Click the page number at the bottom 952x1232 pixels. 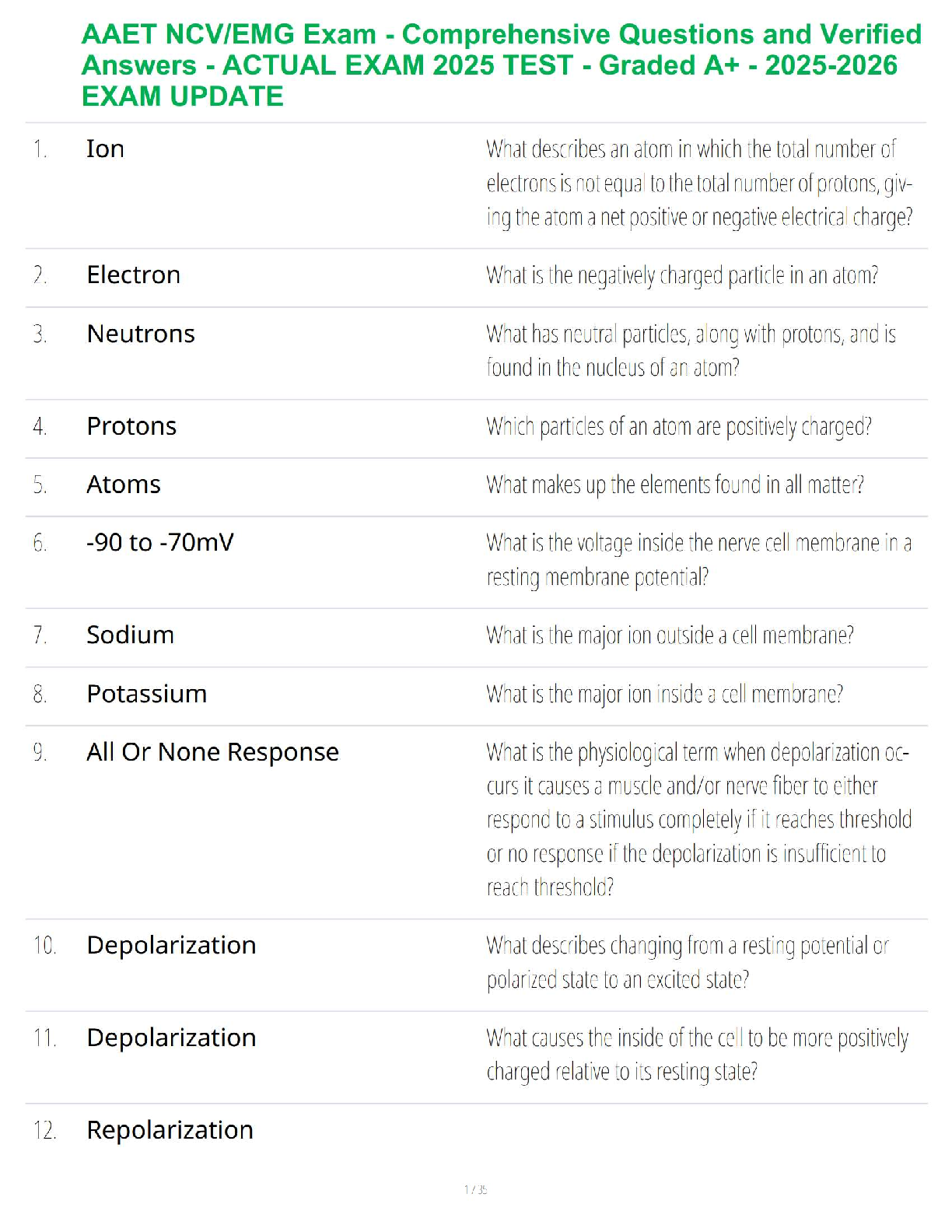(x=475, y=1189)
